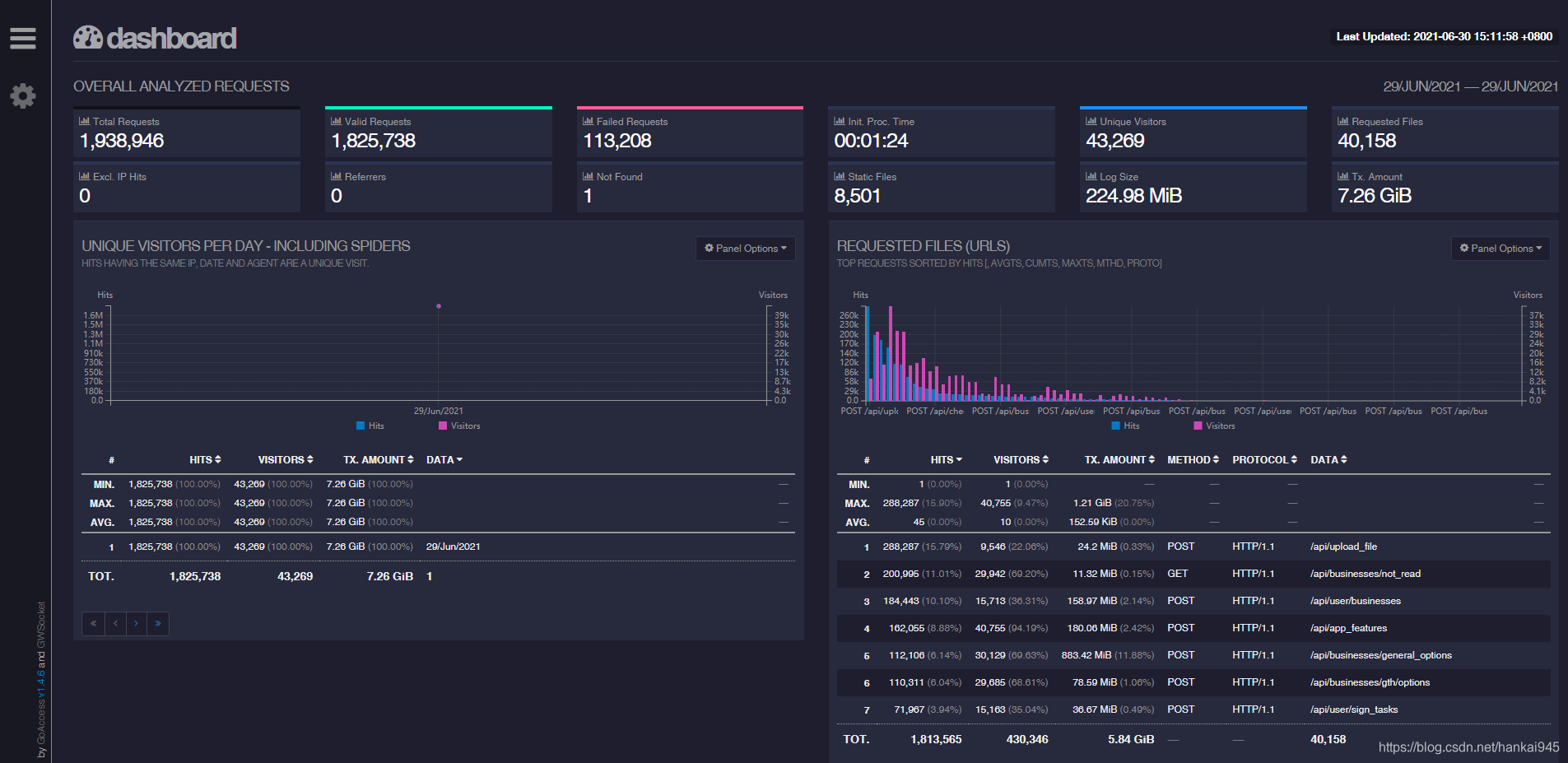Screen dimensions: 1568x763
Task: Click the tallest bar for POST /api/upload_file
Action: pyautogui.click(x=867, y=354)
